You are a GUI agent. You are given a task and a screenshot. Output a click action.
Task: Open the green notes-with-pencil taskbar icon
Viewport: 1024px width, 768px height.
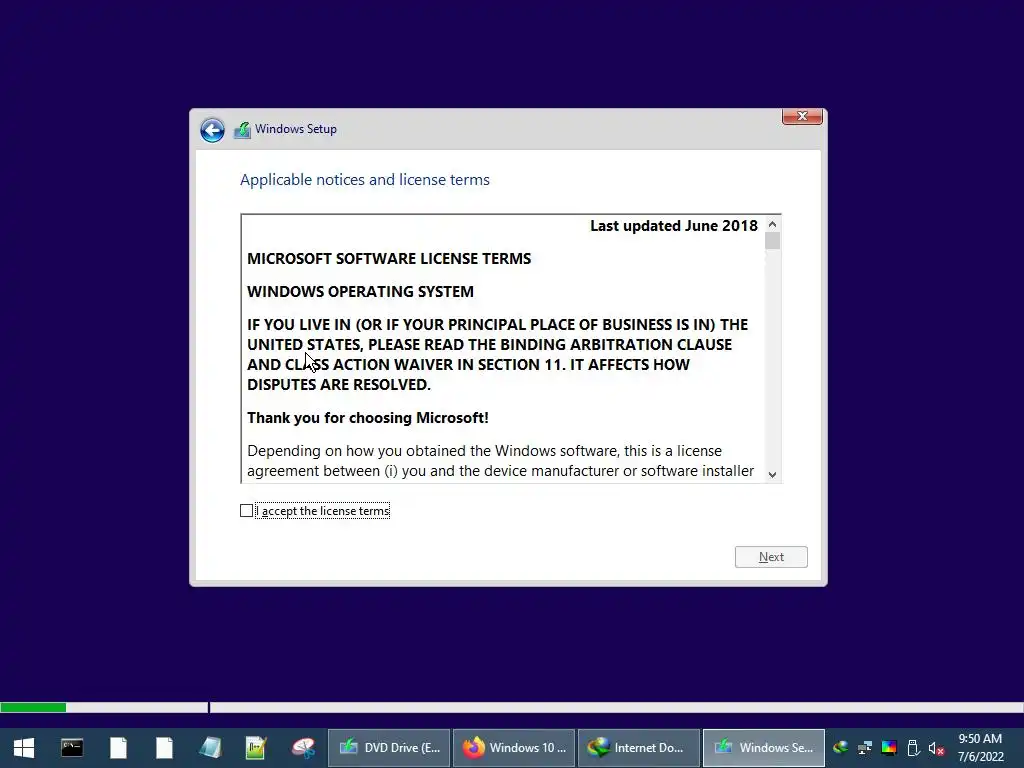pos(256,748)
